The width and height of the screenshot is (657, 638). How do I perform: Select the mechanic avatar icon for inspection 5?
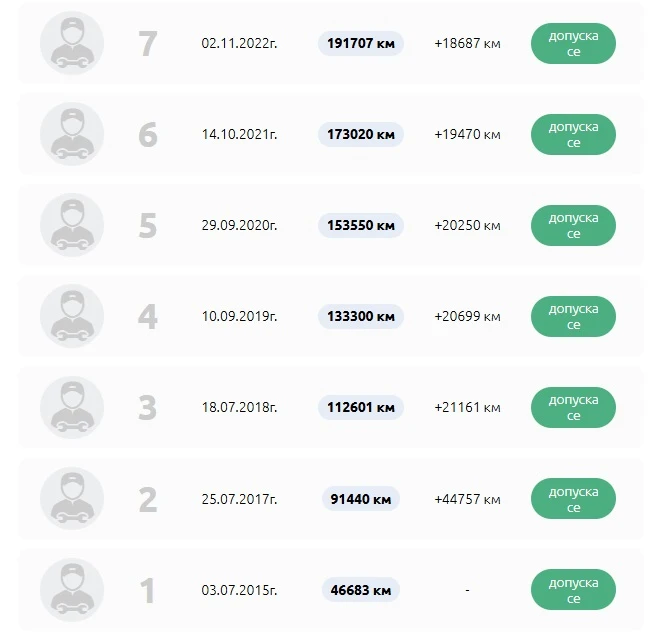coord(72,225)
